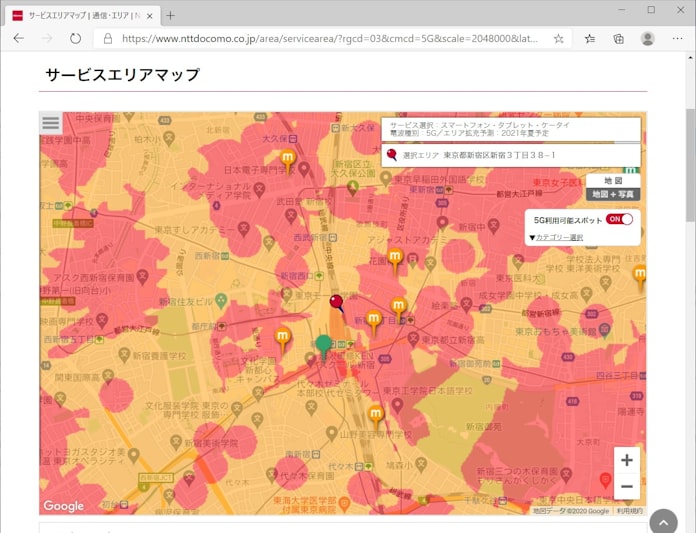Click the rightmost 5G marker near 新宿三丁目
Image resolution: width=696 pixels, height=533 pixels.
pos(399,308)
